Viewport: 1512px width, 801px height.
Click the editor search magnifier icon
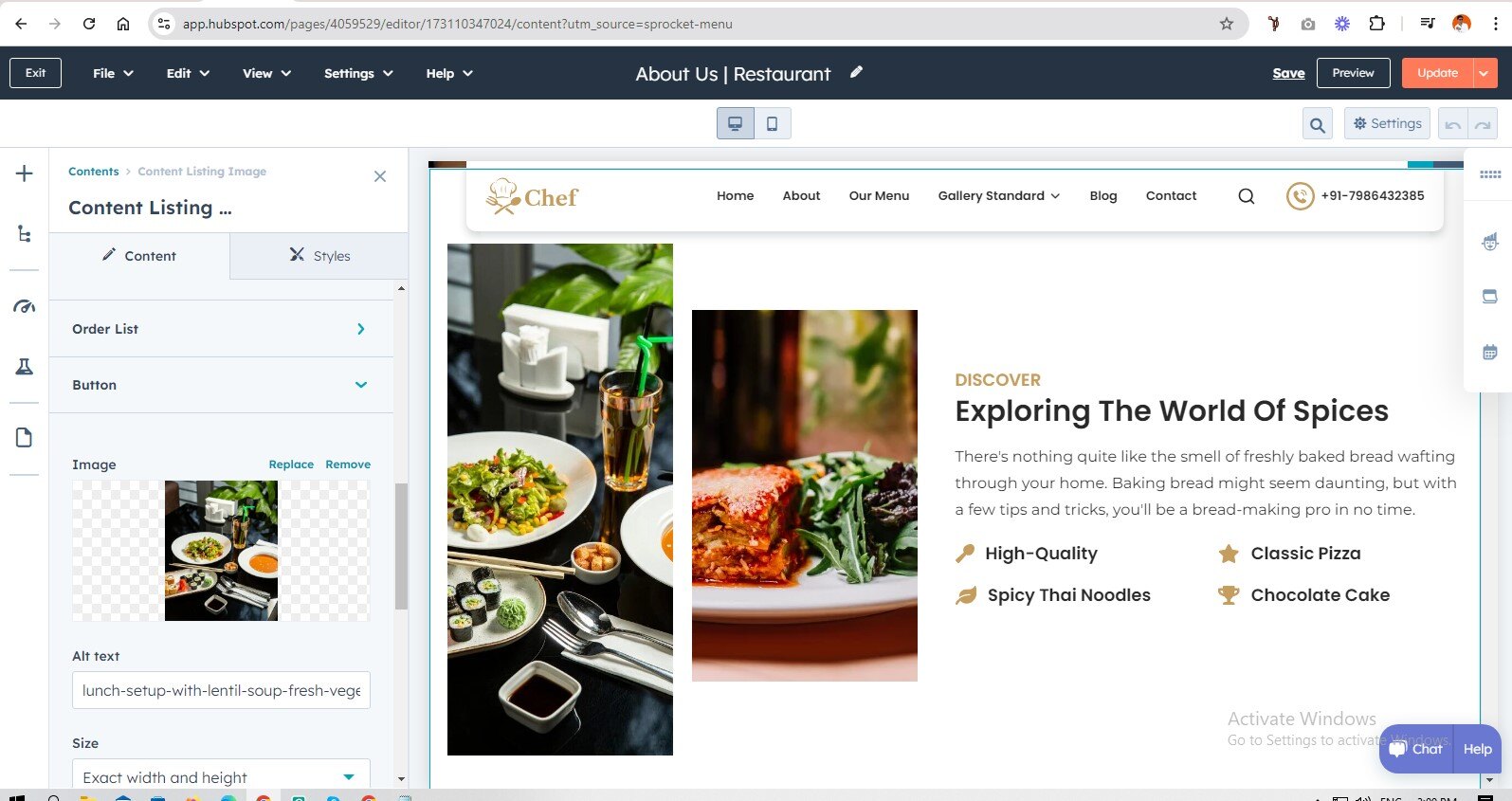[x=1318, y=124]
